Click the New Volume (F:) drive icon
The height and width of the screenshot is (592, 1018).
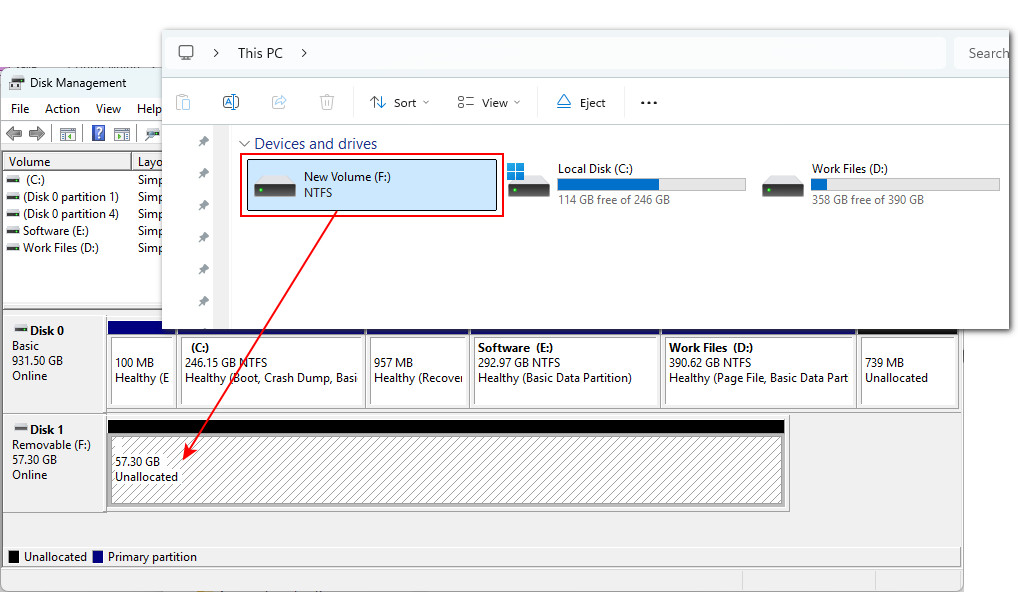[275, 186]
